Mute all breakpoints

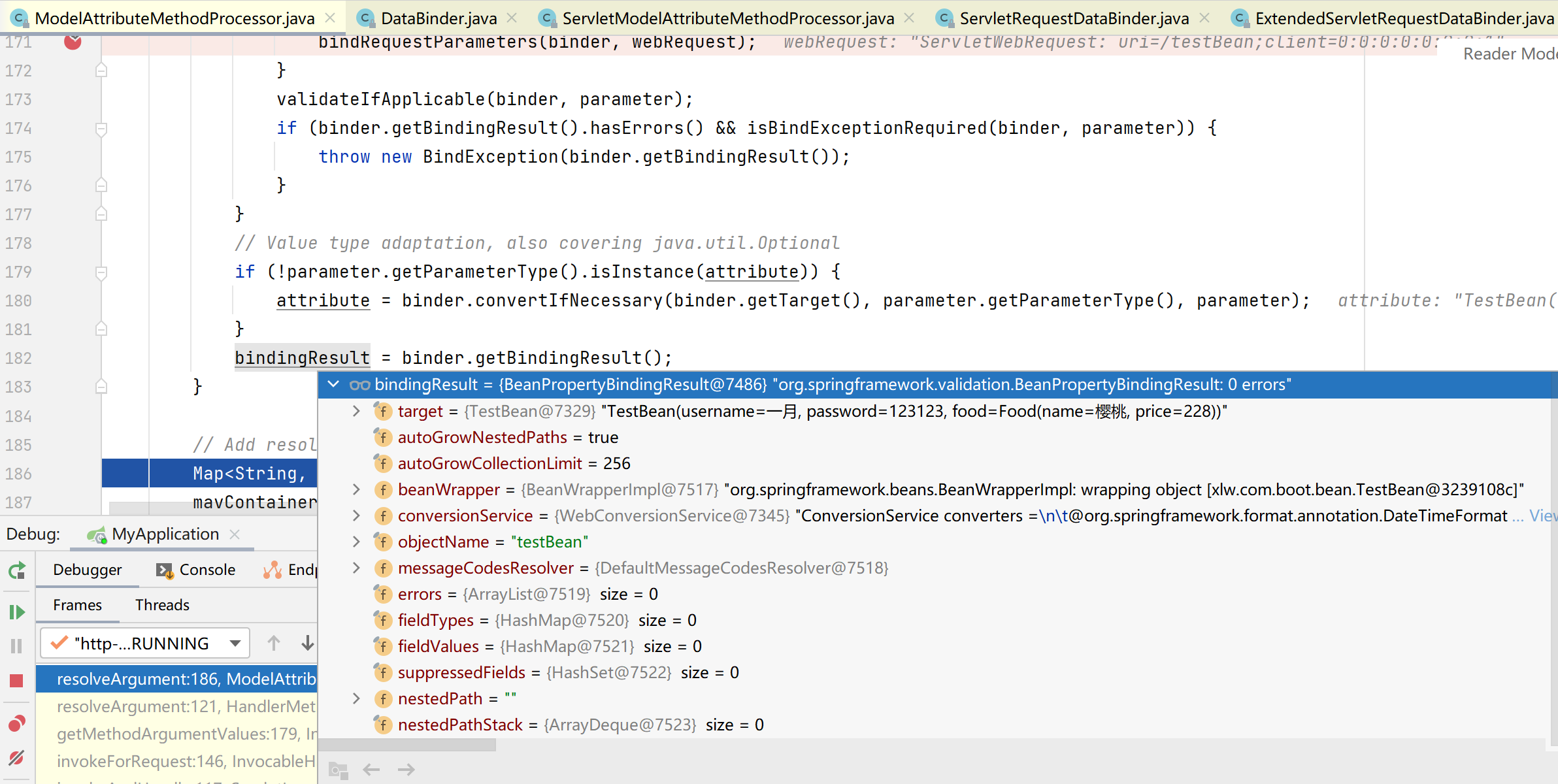16,758
